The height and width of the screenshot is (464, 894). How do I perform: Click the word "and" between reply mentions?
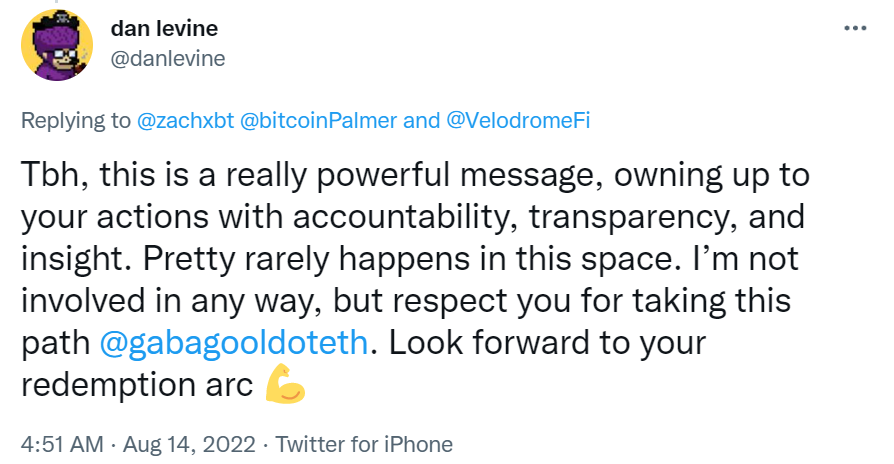(420, 121)
